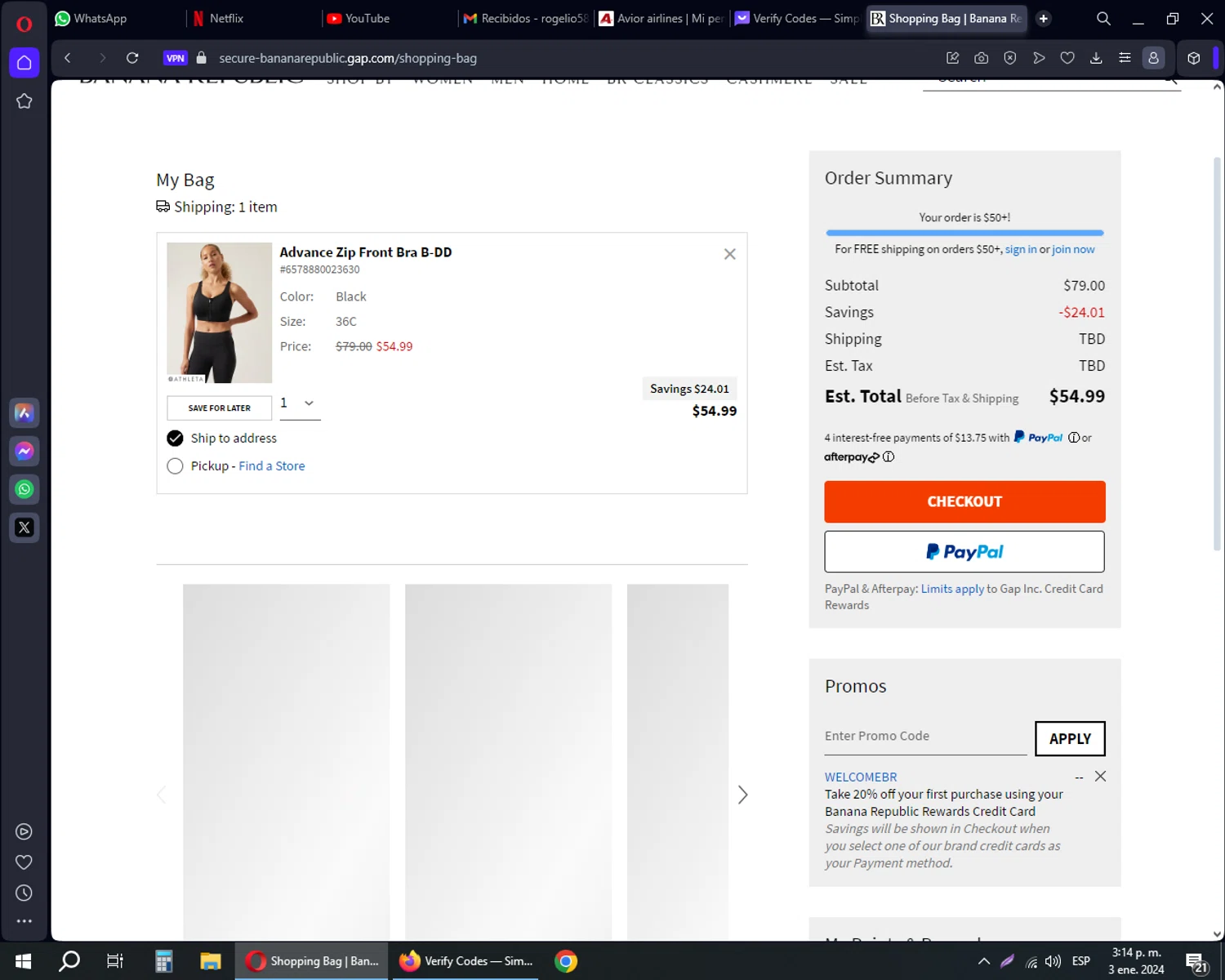Click the page vertical scrollbar

(1217, 355)
